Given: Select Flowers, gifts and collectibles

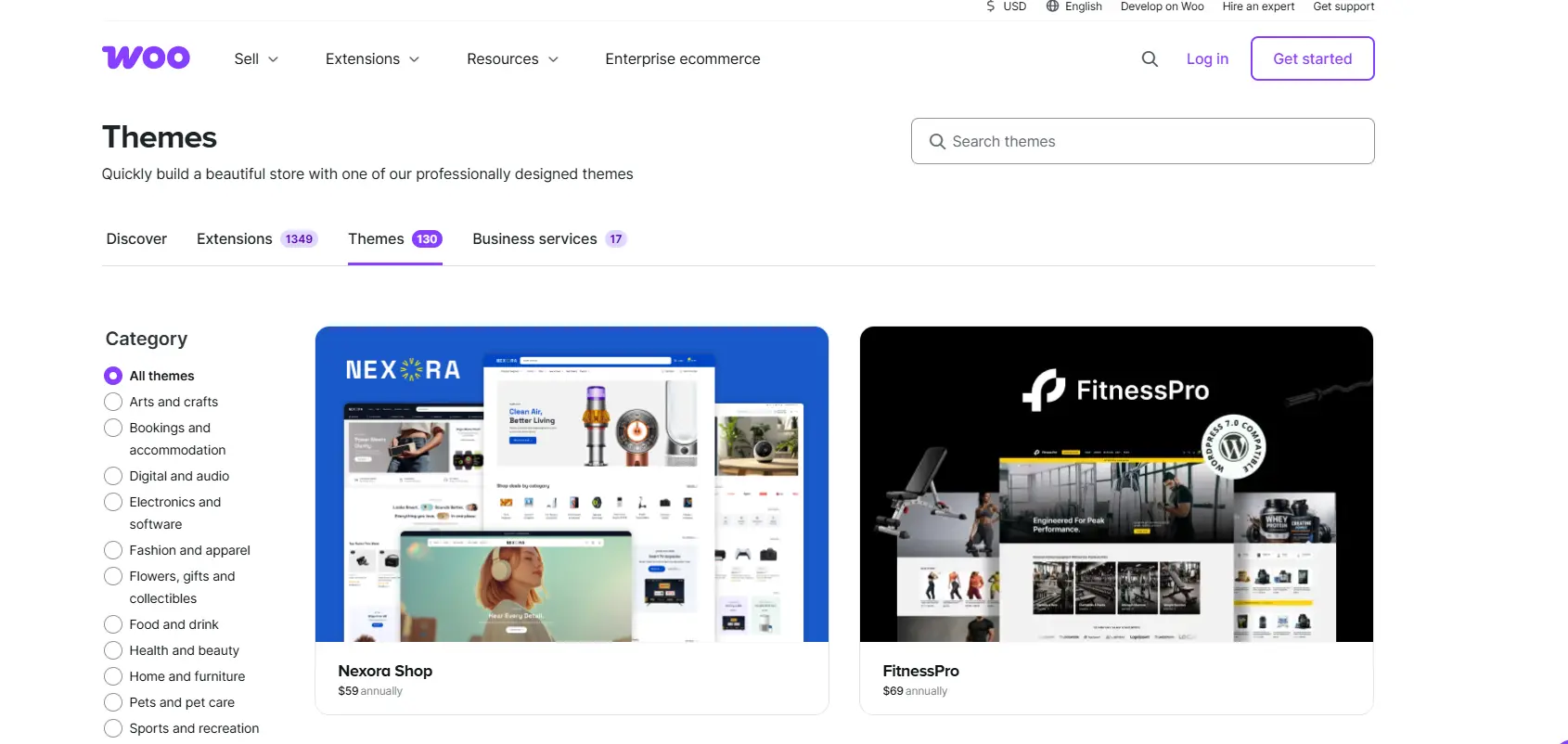Looking at the screenshot, I should pos(113,576).
